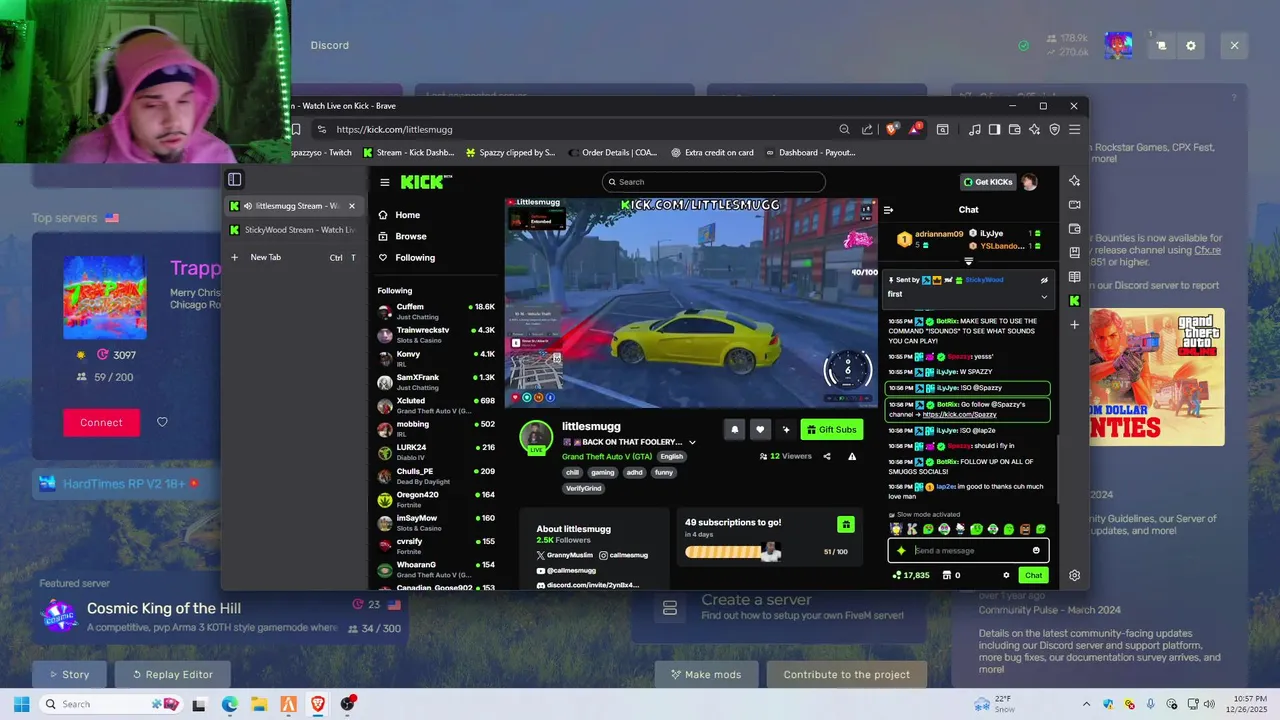Click the Kick logo
The height and width of the screenshot is (720, 1280).
click(426, 181)
